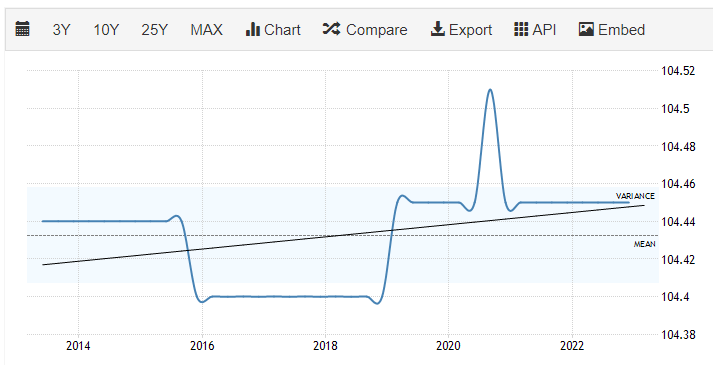713x365 pixels.
Task: Click the Compare shuffle icon
Action: pos(331,30)
